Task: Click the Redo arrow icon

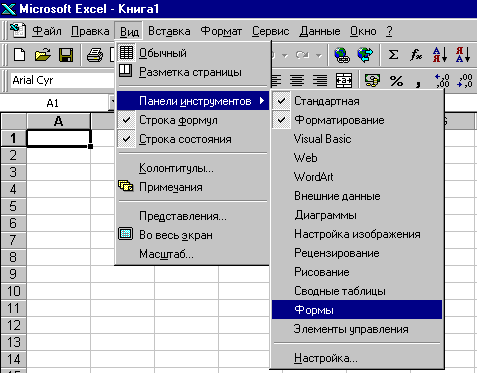Action: [302, 55]
